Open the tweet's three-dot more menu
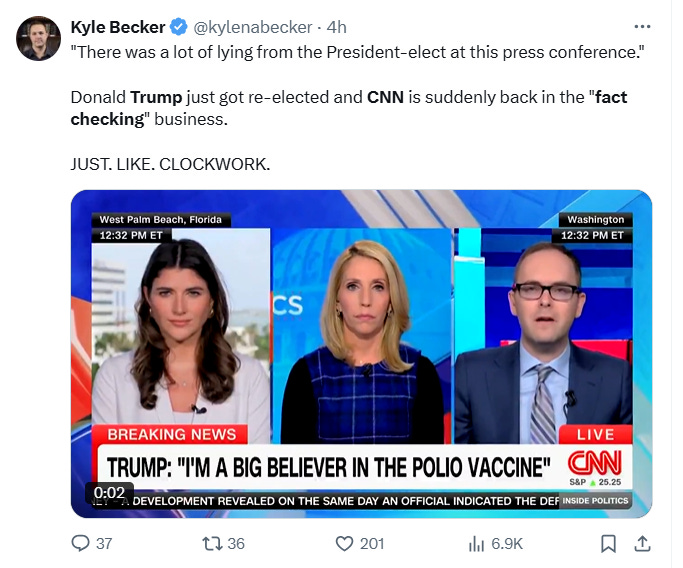 [642, 27]
